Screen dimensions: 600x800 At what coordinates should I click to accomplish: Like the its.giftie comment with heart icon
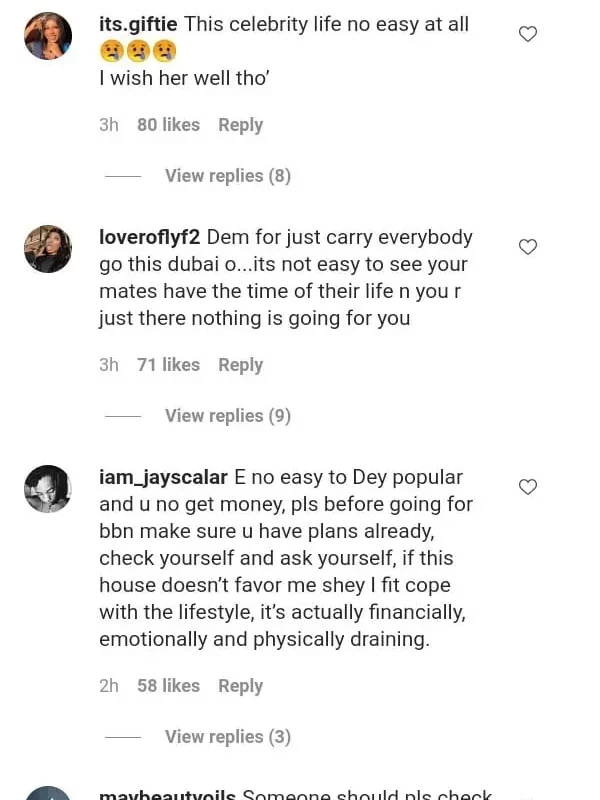[528, 34]
